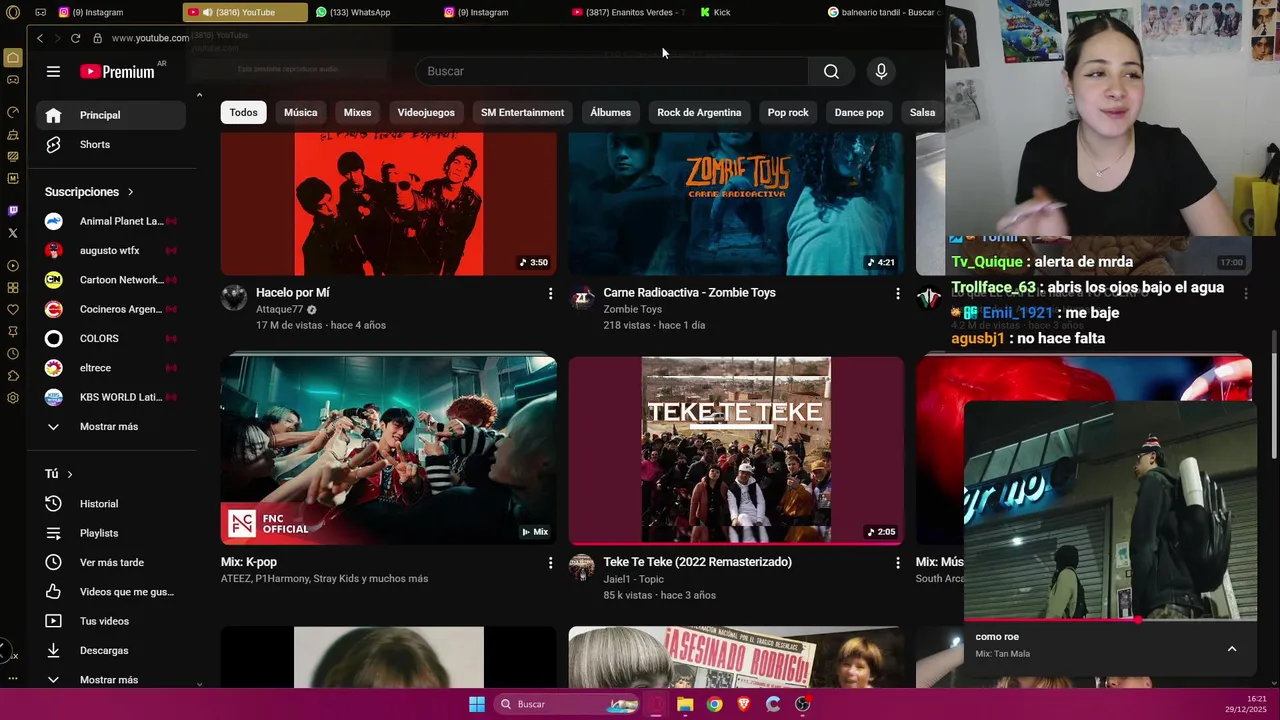Open options for Hacelo por Mí video

pos(550,293)
